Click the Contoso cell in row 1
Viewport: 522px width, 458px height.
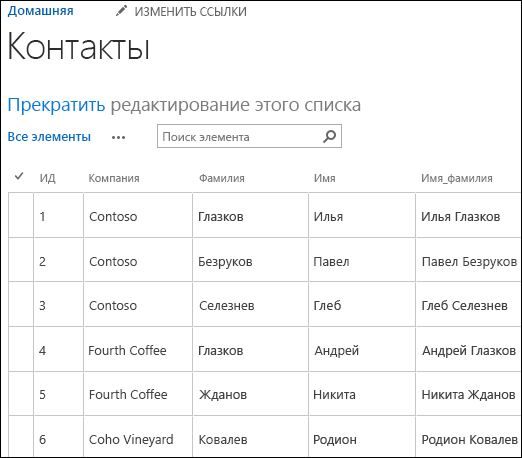pyautogui.click(x=138, y=215)
